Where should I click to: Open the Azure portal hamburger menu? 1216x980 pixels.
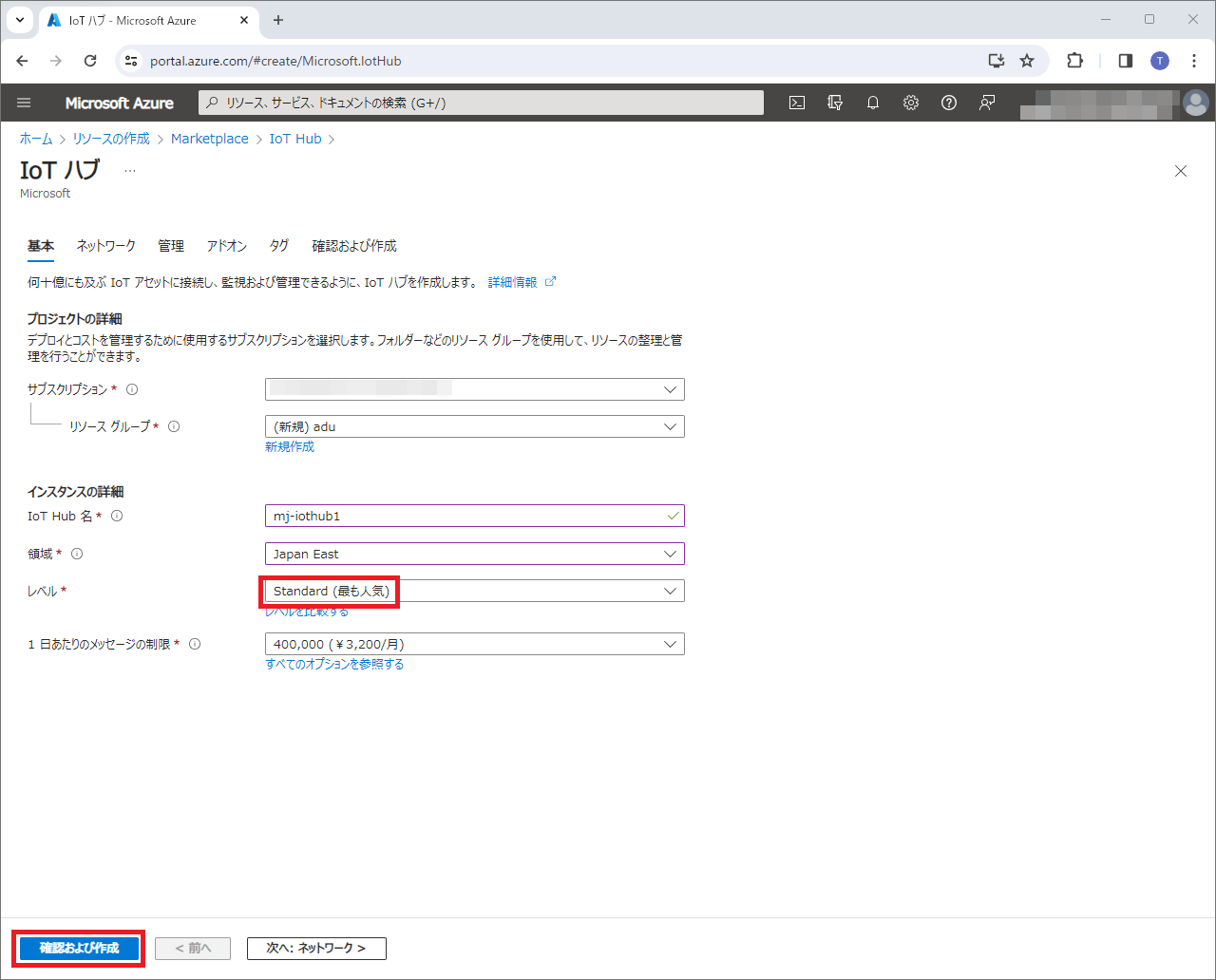pos(24,103)
